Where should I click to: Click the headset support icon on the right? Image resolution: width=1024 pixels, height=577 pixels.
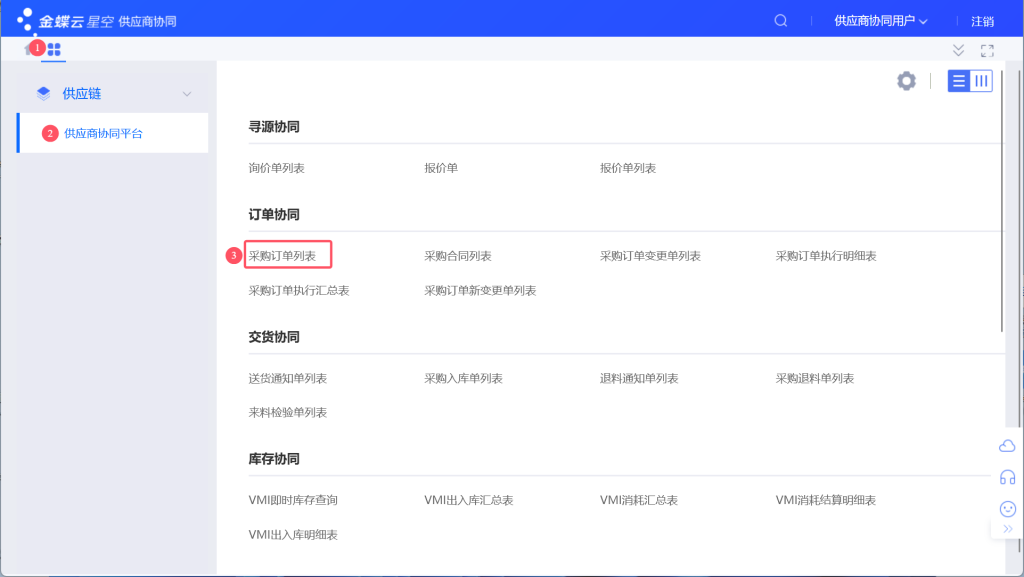point(1007,477)
